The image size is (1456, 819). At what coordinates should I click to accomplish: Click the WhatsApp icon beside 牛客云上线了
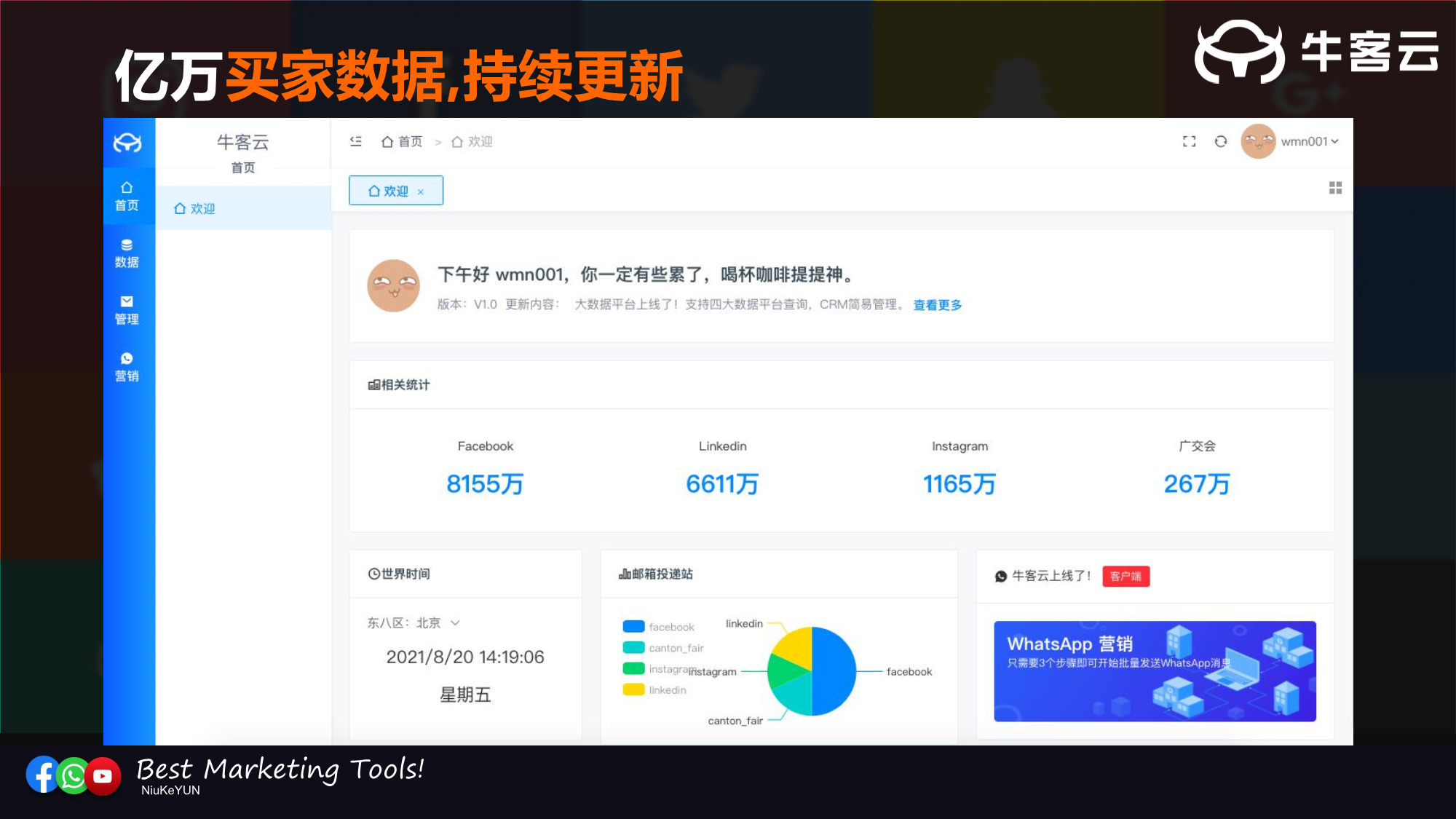[x=1001, y=577]
